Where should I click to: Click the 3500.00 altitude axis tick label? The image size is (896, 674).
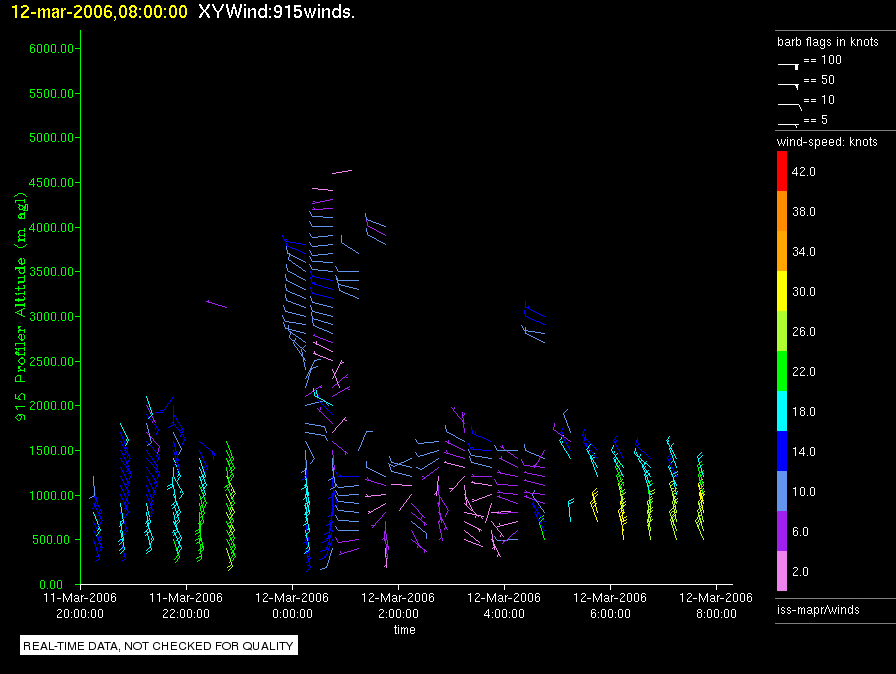coord(51,272)
